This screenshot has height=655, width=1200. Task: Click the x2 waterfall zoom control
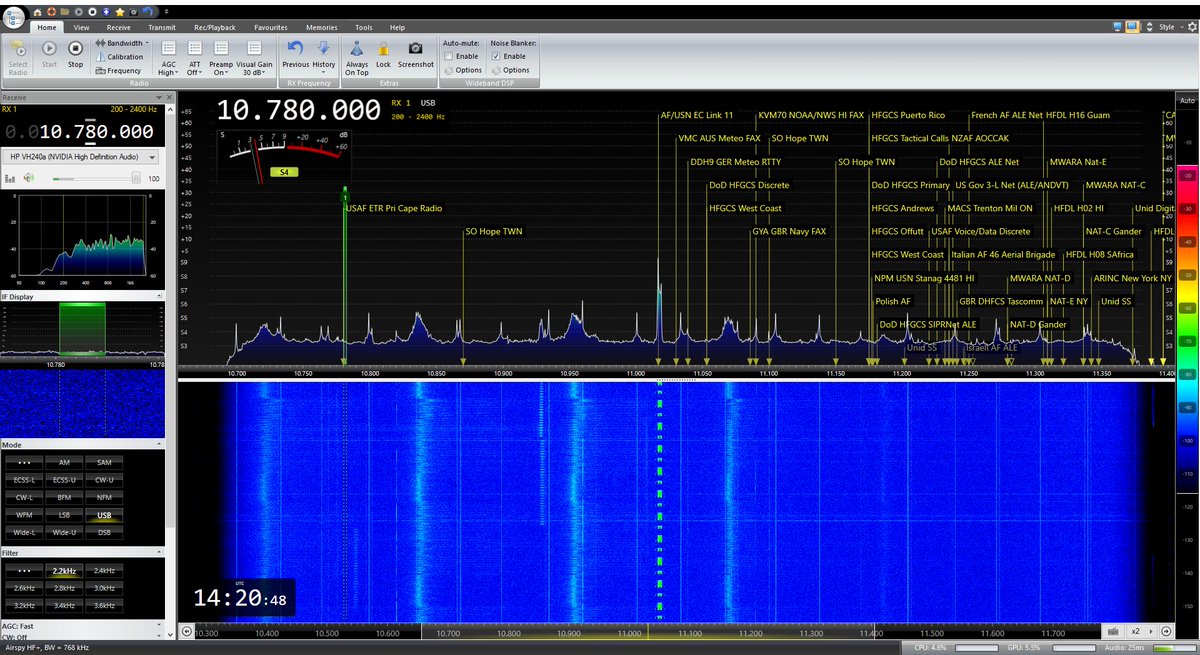(x=1136, y=631)
